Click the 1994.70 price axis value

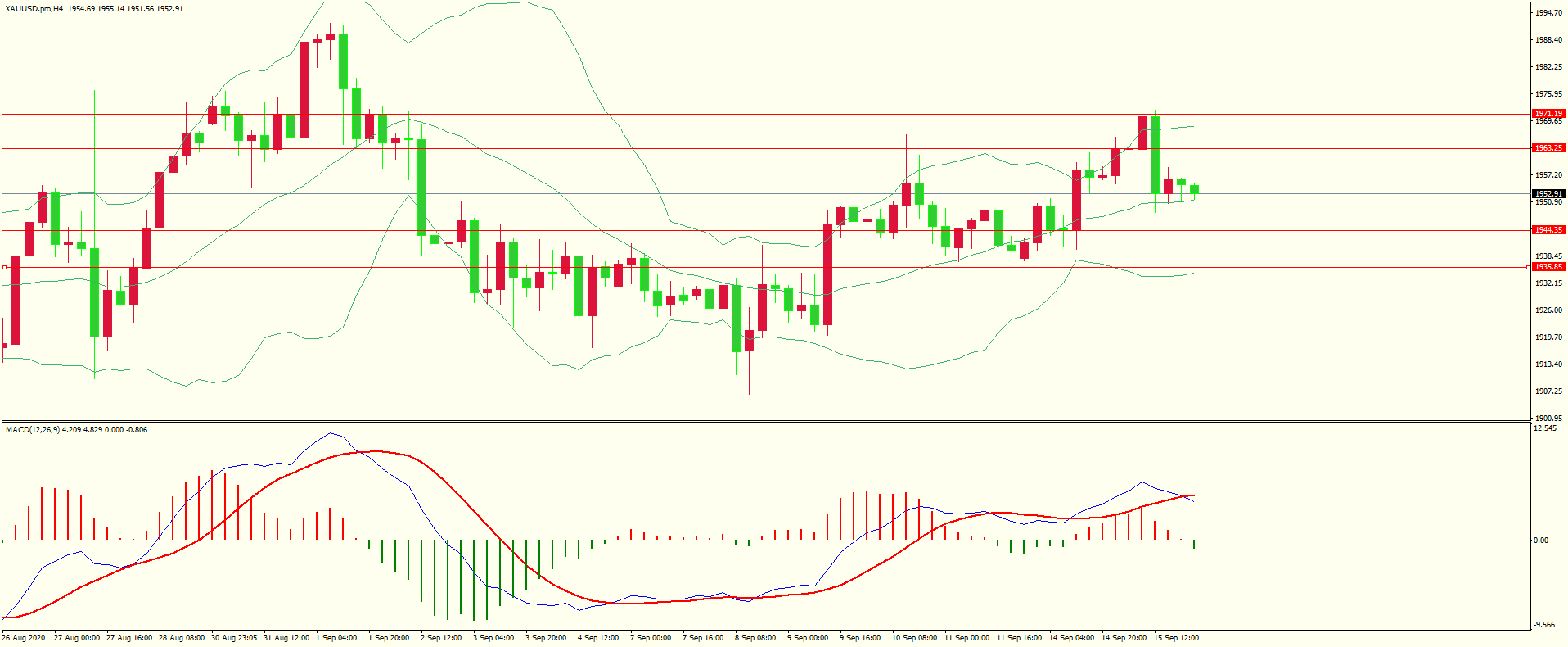(1549, 13)
